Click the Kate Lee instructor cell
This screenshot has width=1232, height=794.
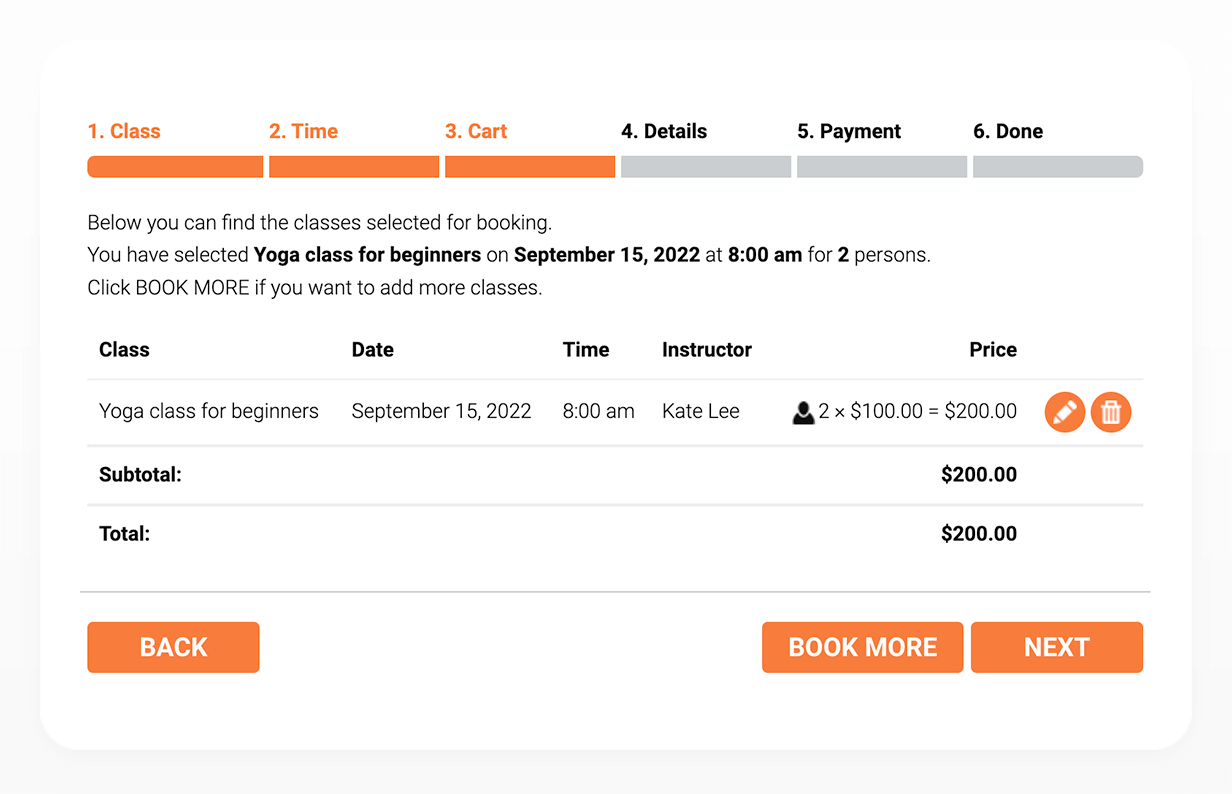tap(701, 411)
